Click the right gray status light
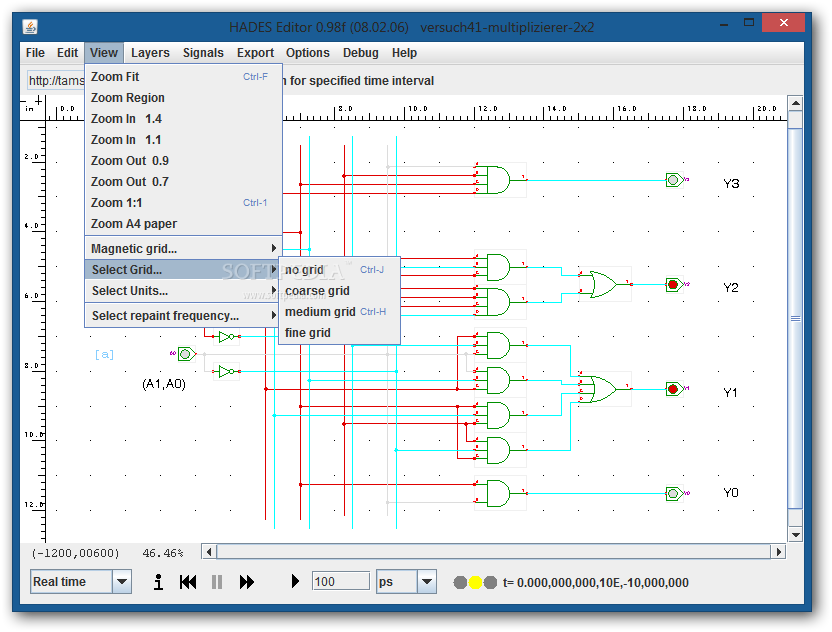 pos(491,583)
